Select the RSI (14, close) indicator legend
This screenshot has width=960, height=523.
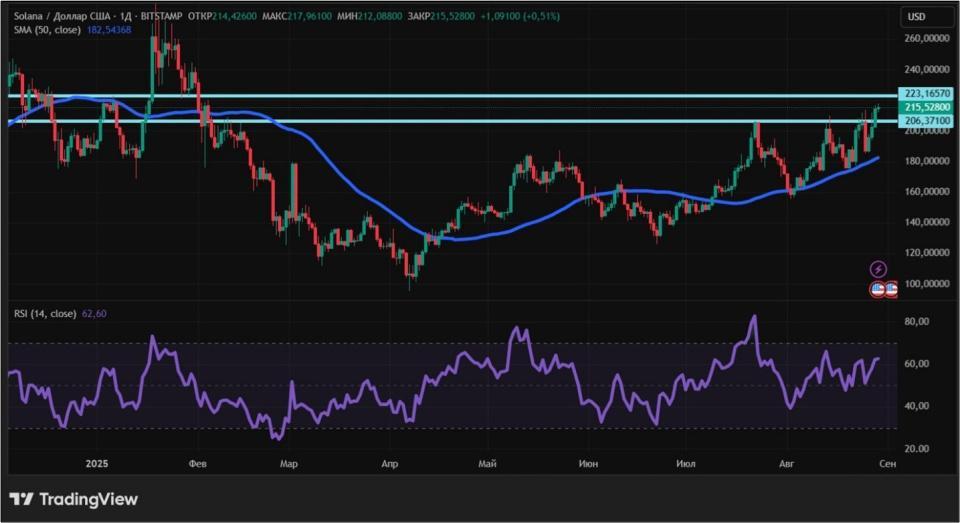(45, 314)
